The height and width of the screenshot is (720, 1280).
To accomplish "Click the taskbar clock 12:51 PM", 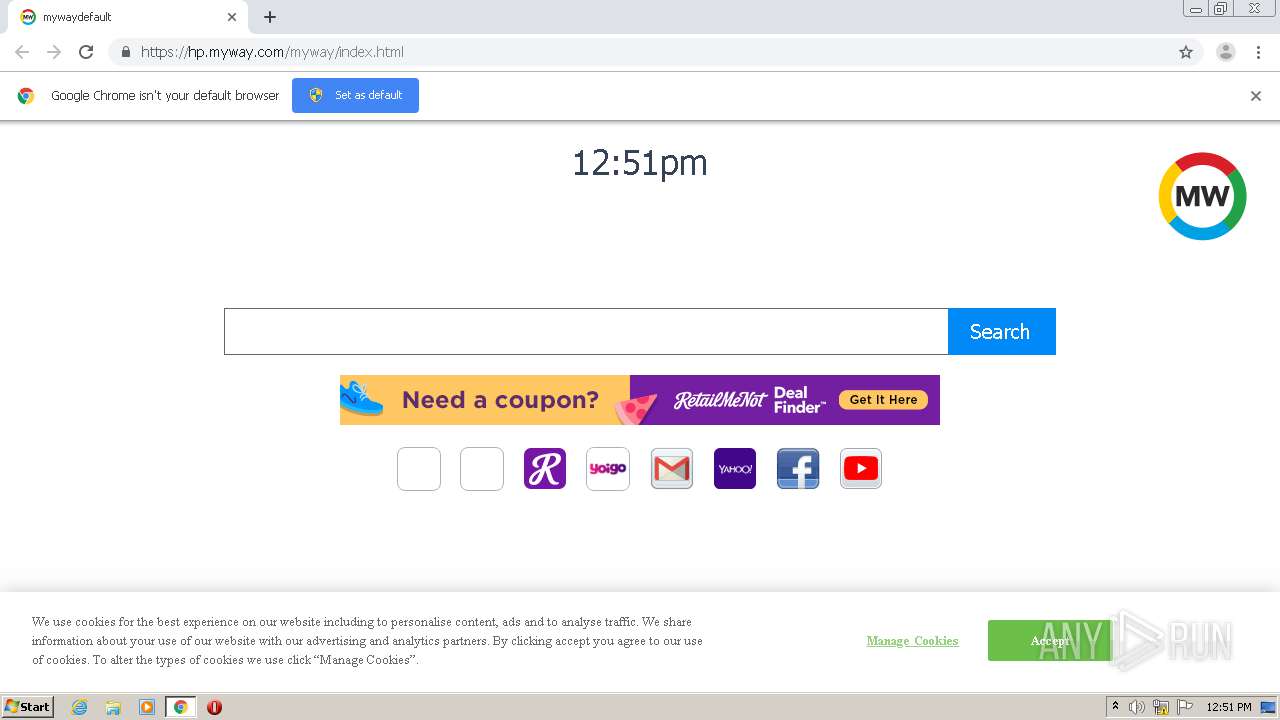I will pos(1228,707).
